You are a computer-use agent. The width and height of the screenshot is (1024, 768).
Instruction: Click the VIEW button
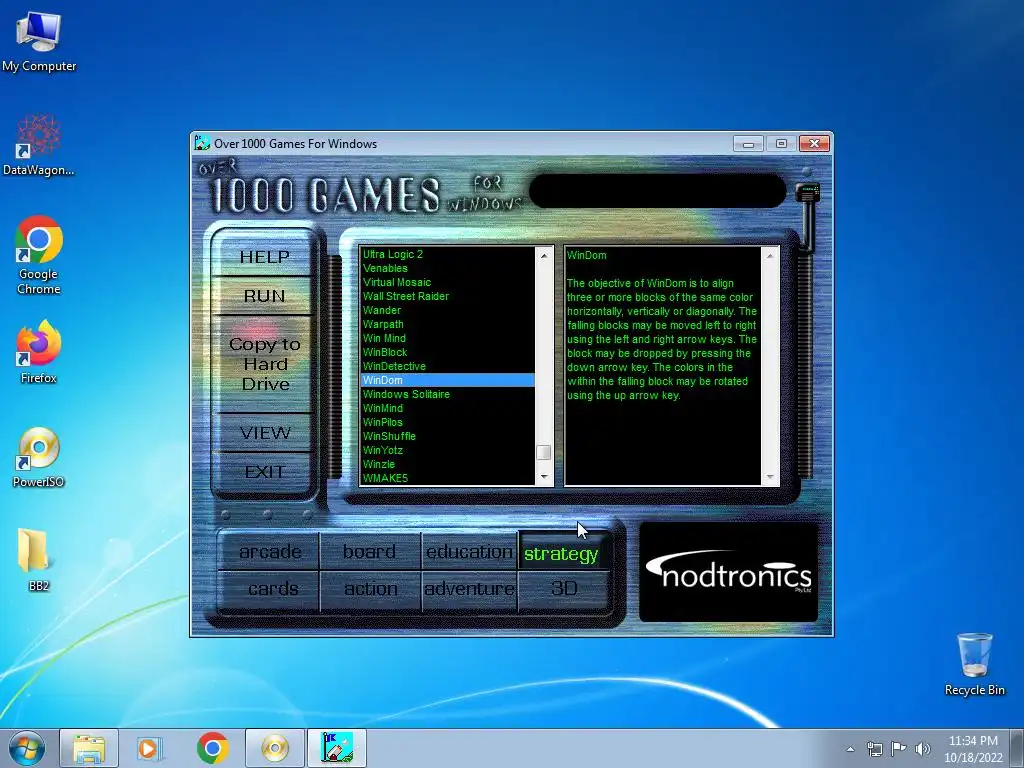point(264,432)
